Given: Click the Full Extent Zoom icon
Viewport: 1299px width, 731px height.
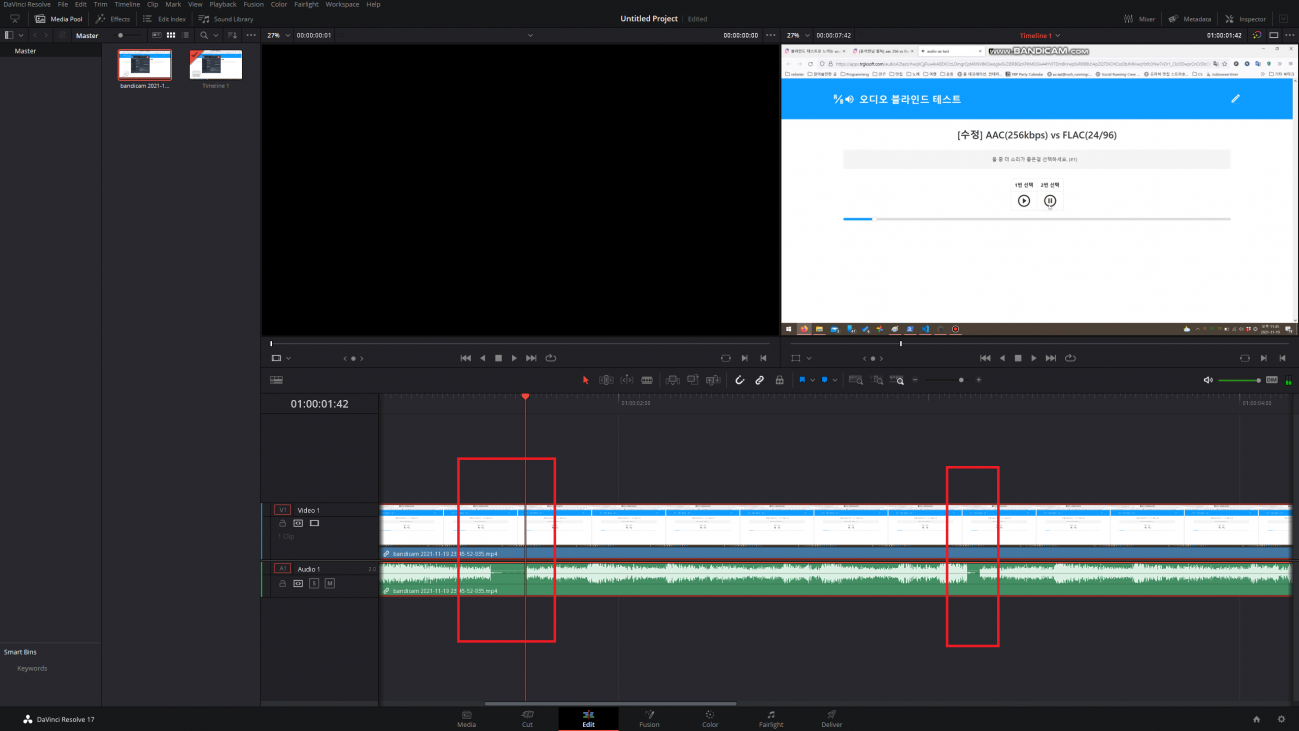Looking at the screenshot, I should point(856,380).
